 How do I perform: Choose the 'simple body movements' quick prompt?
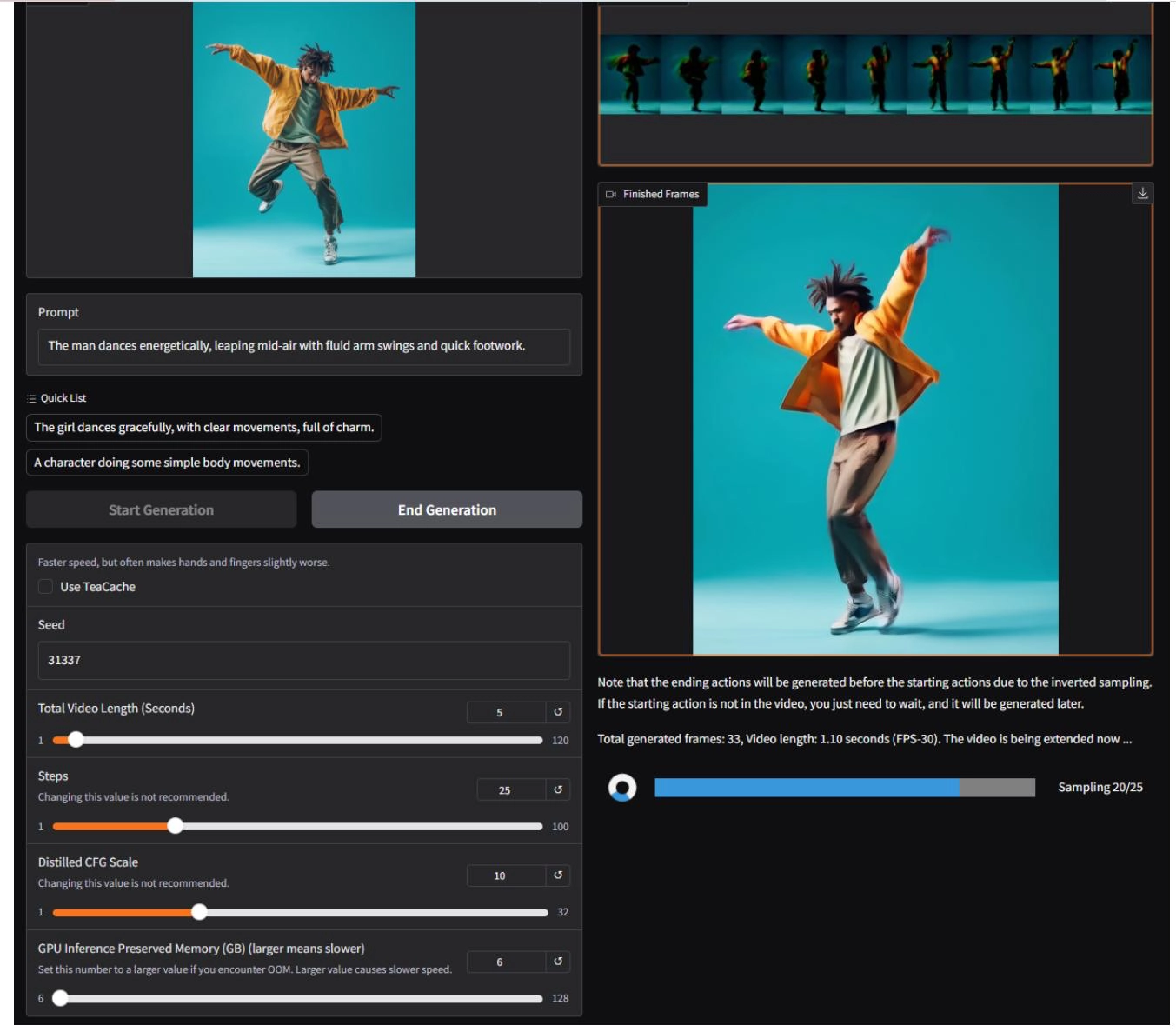click(x=167, y=463)
